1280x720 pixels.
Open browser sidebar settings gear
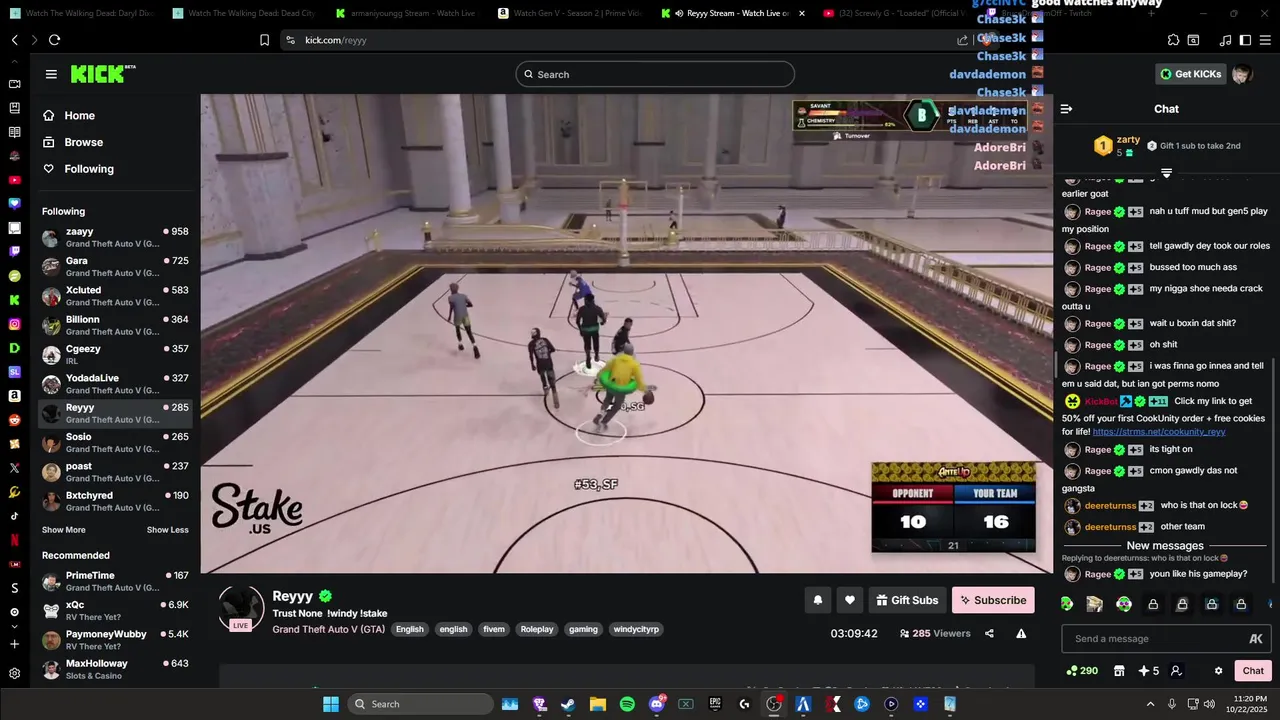[x=14, y=673]
